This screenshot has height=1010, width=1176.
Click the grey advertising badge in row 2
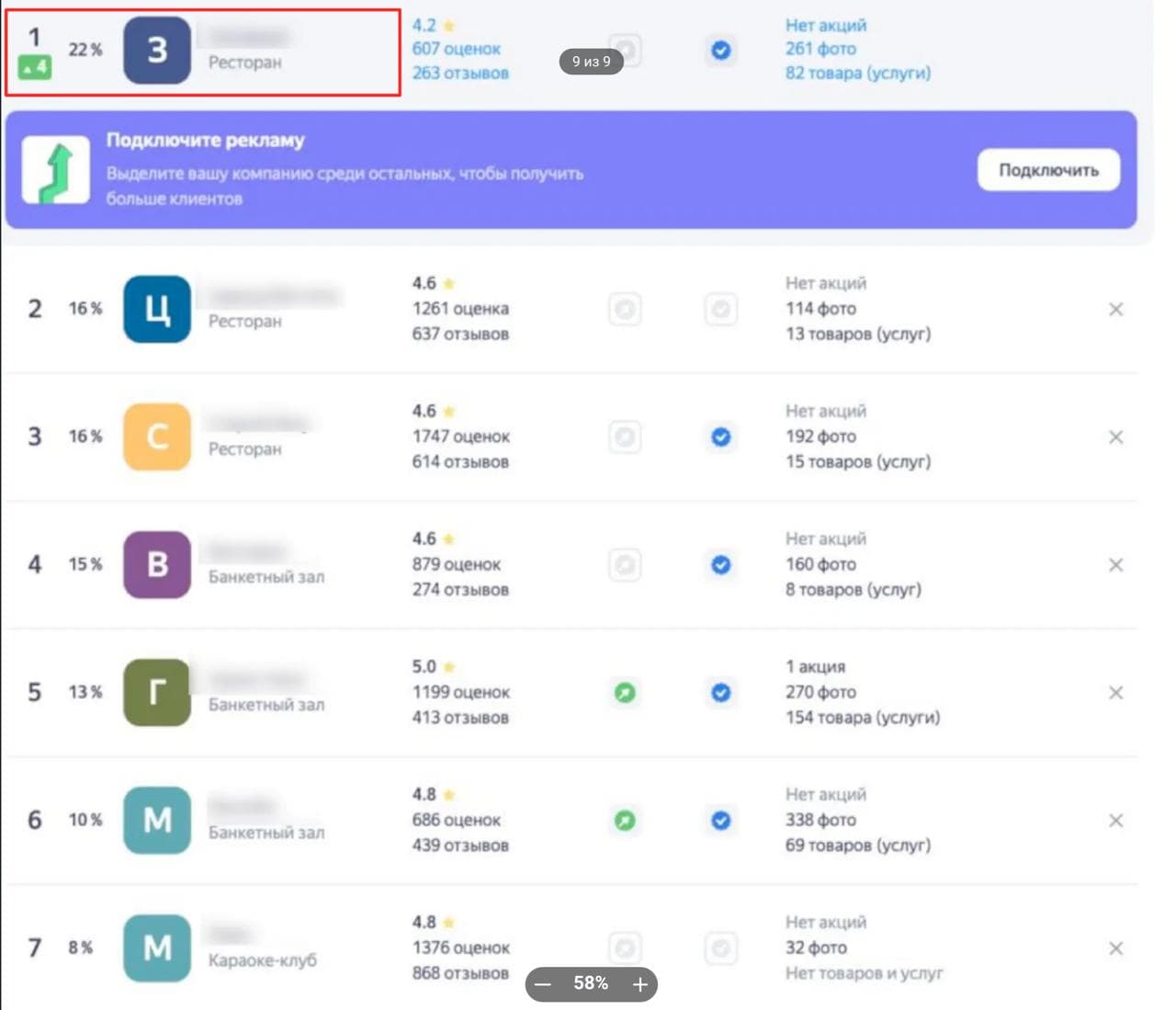click(625, 309)
